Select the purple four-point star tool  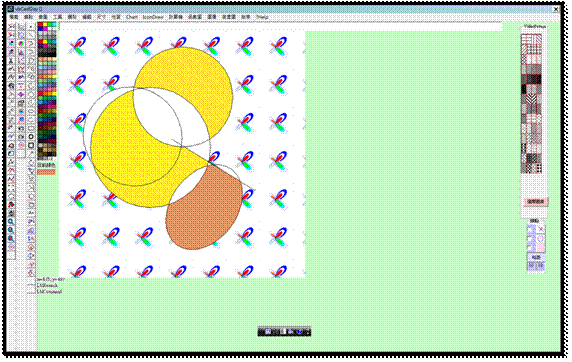[21, 95]
